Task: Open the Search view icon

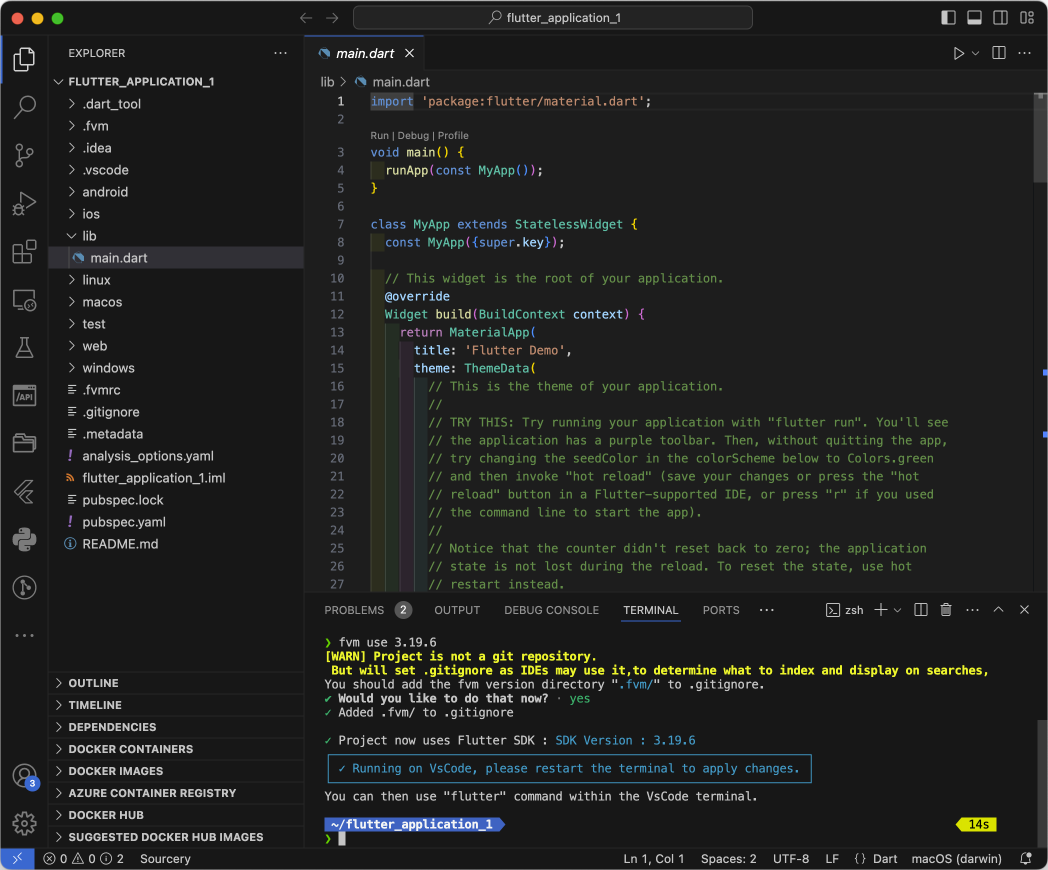Action: point(24,107)
